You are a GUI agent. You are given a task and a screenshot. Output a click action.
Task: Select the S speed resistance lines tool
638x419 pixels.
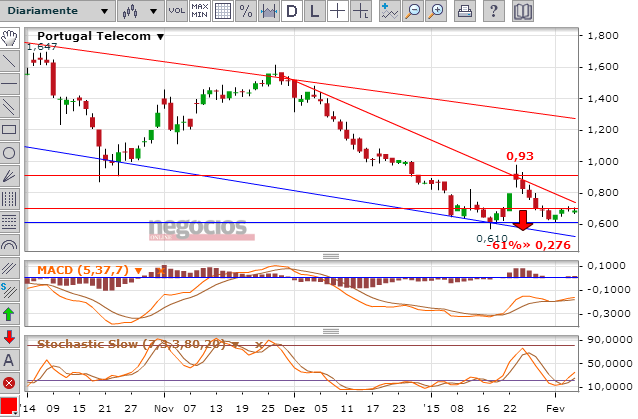click(9, 291)
